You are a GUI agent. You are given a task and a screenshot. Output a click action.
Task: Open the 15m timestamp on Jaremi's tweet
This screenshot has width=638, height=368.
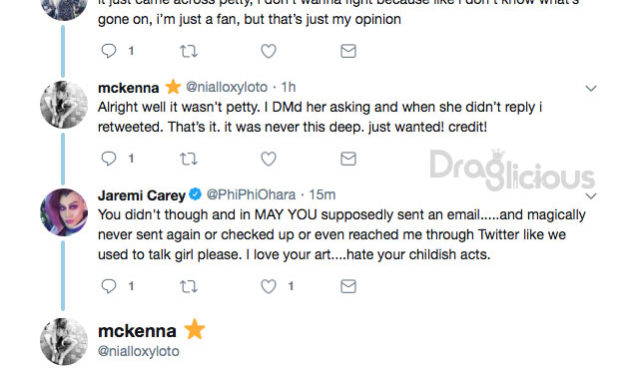pyautogui.click(x=322, y=195)
